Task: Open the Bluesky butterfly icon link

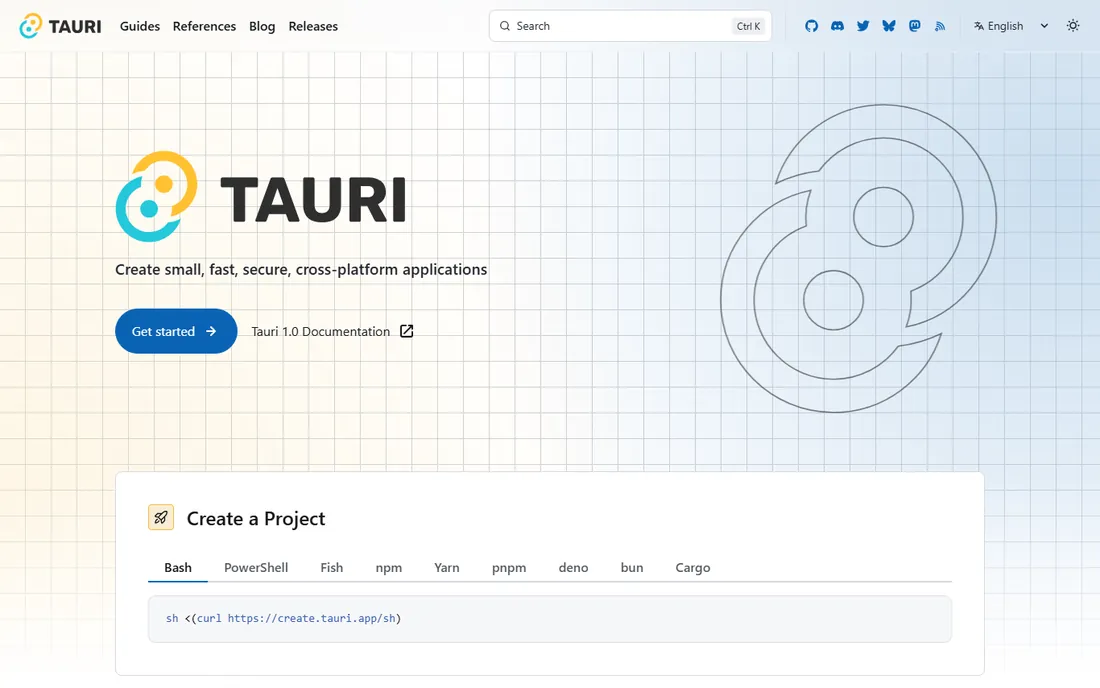Action: pyautogui.click(x=889, y=26)
